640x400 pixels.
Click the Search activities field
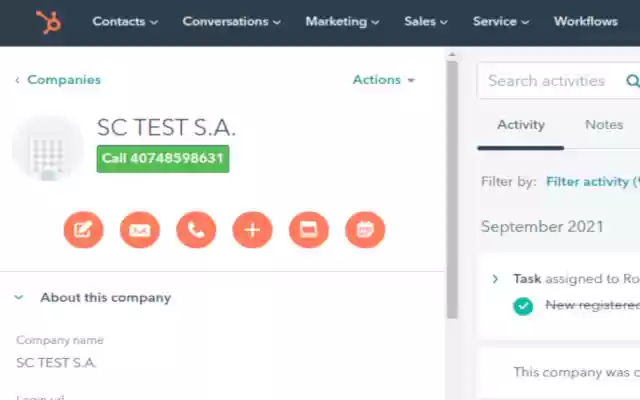(x=546, y=81)
